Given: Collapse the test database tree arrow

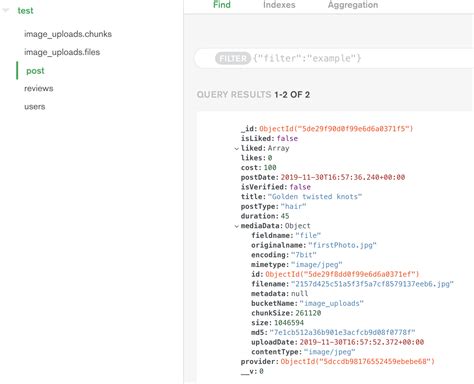Looking at the screenshot, I should pyautogui.click(x=5, y=10).
